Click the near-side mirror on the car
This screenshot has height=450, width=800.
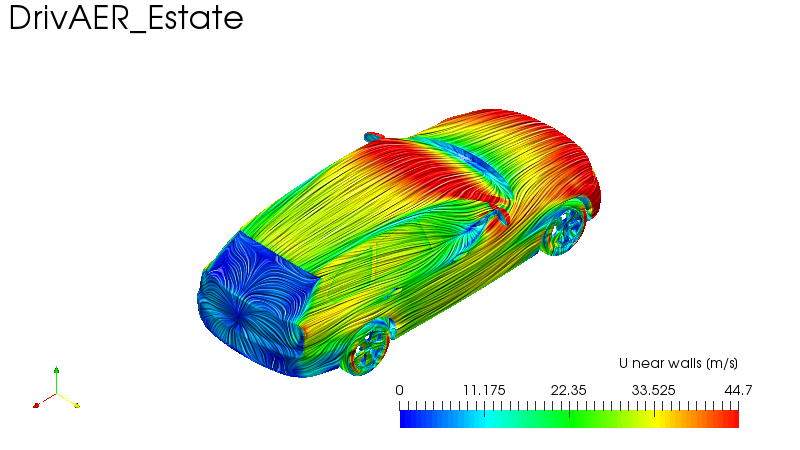[x=501, y=214]
